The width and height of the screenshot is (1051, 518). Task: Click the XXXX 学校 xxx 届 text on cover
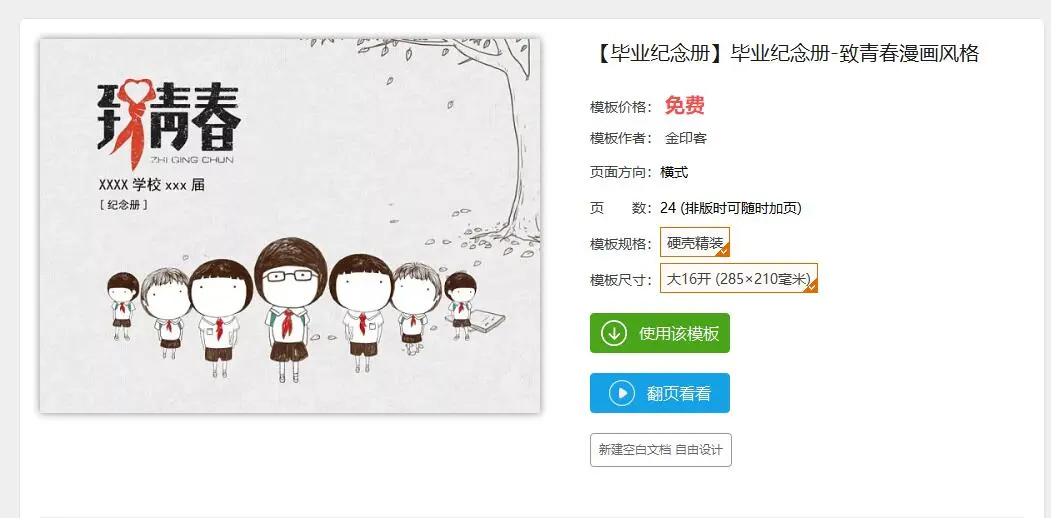[x=151, y=185]
